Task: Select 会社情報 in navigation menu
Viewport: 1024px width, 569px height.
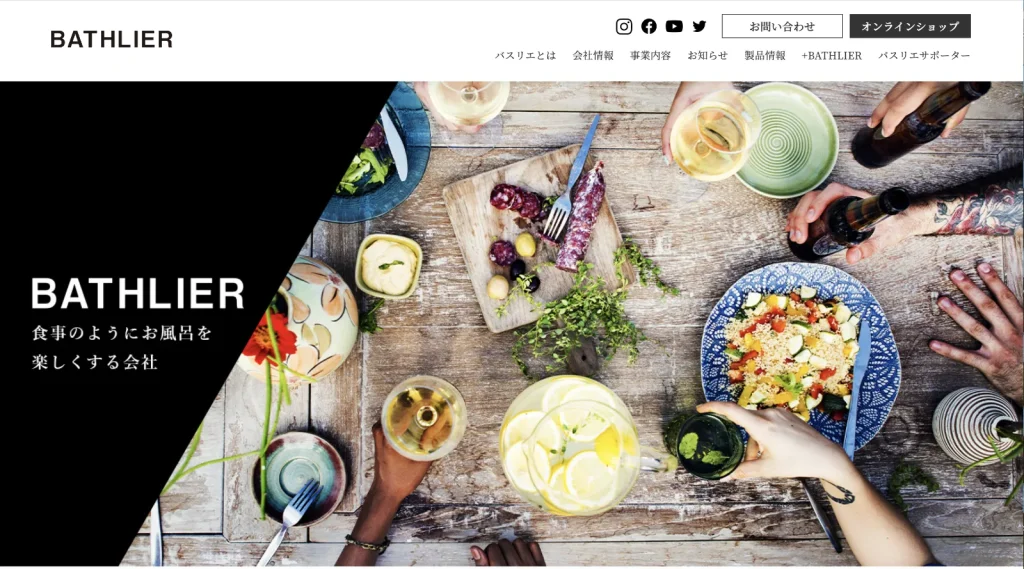Action: click(x=593, y=56)
